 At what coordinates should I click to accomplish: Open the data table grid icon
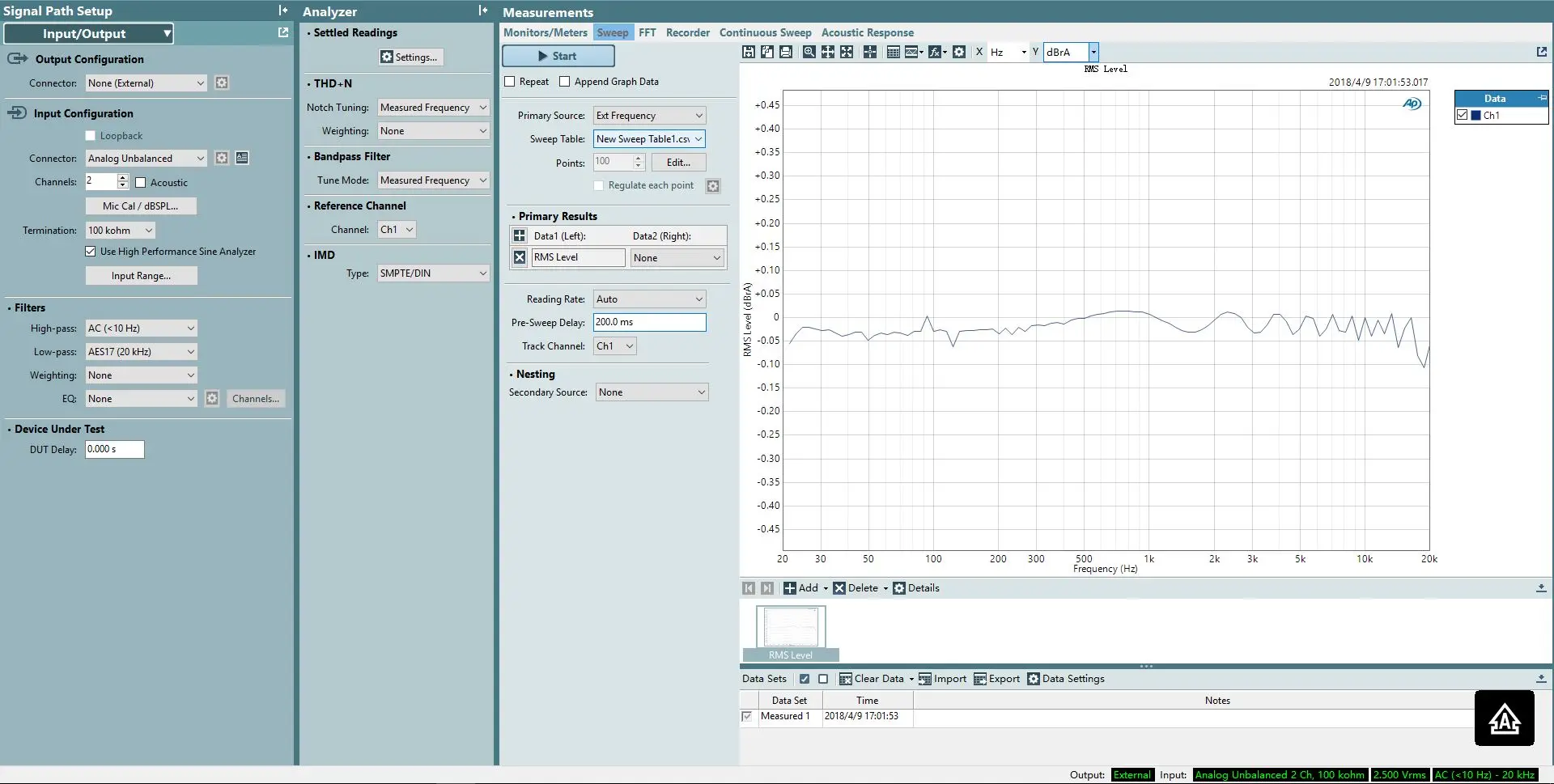(x=894, y=52)
